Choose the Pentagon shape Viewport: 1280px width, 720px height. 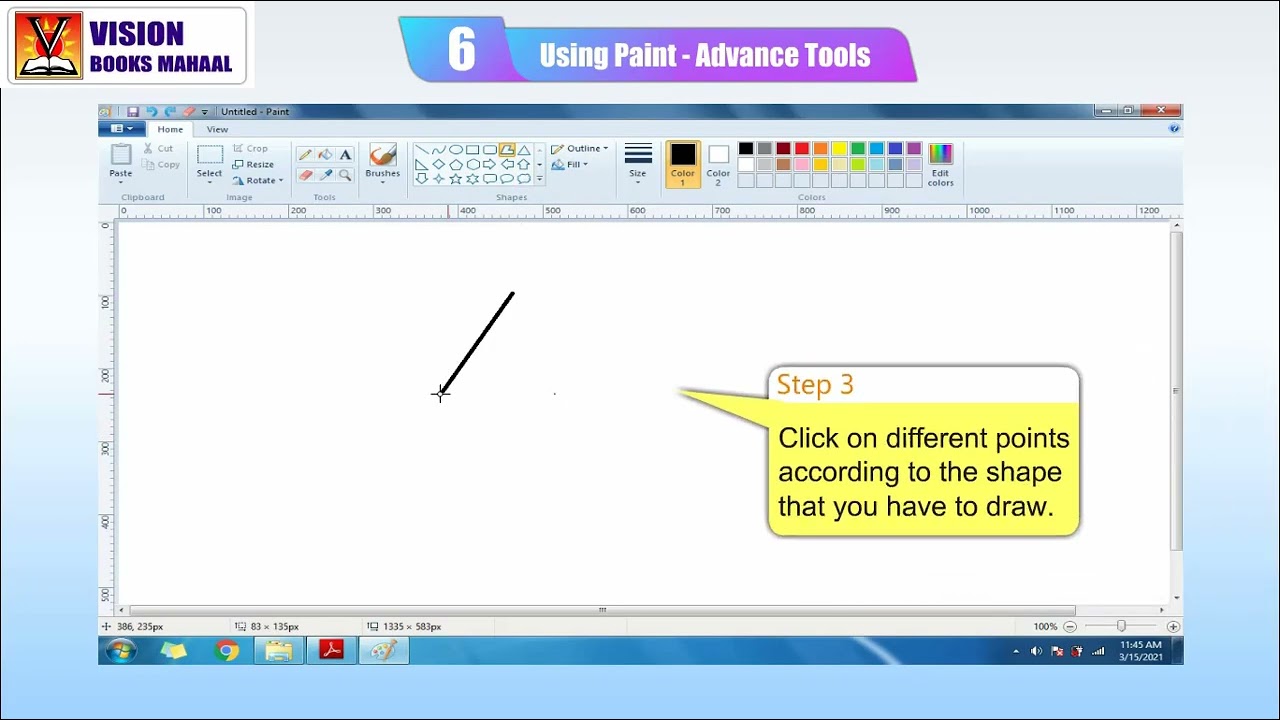[456, 165]
